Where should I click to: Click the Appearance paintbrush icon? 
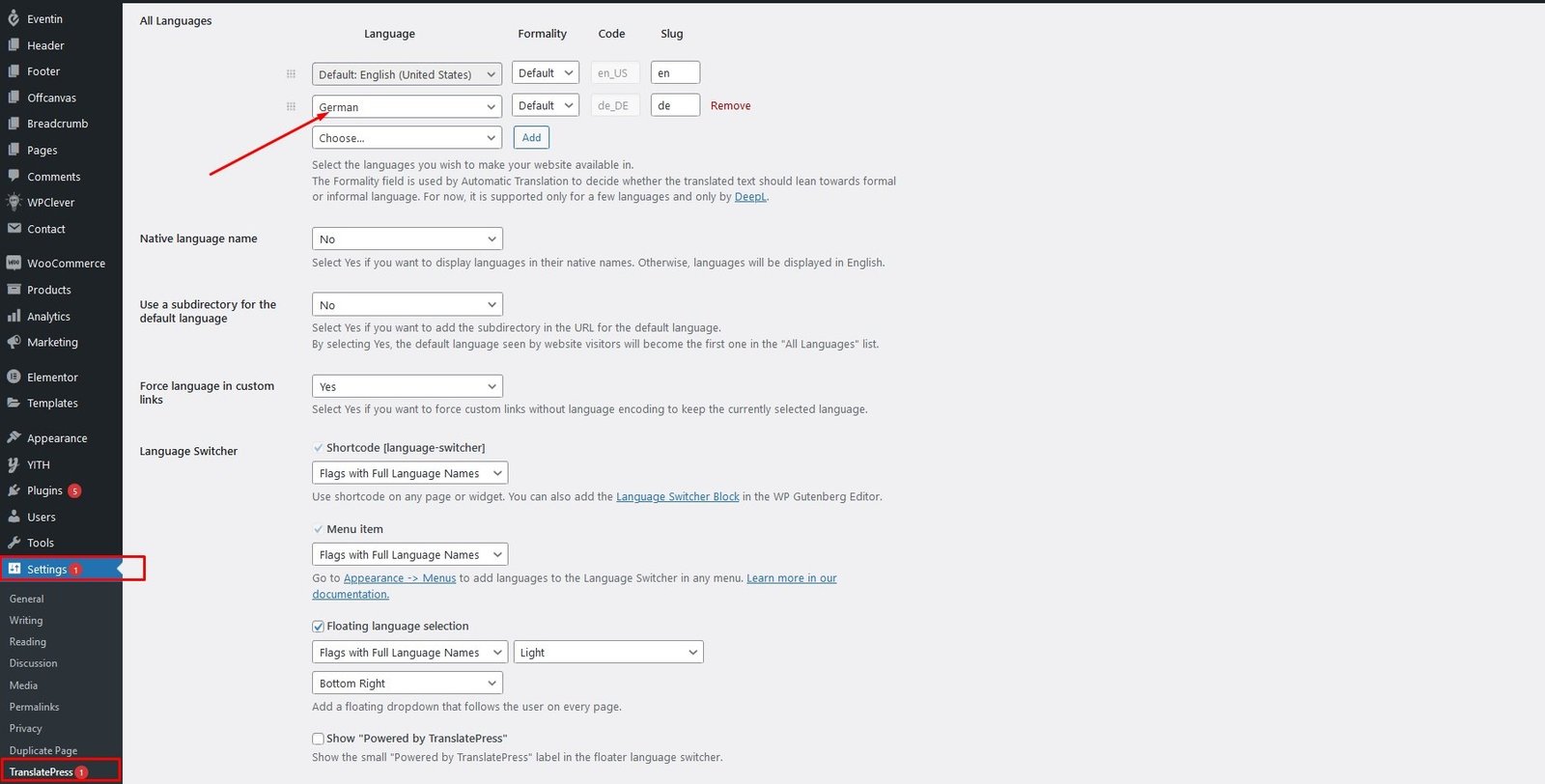pyautogui.click(x=14, y=437)
